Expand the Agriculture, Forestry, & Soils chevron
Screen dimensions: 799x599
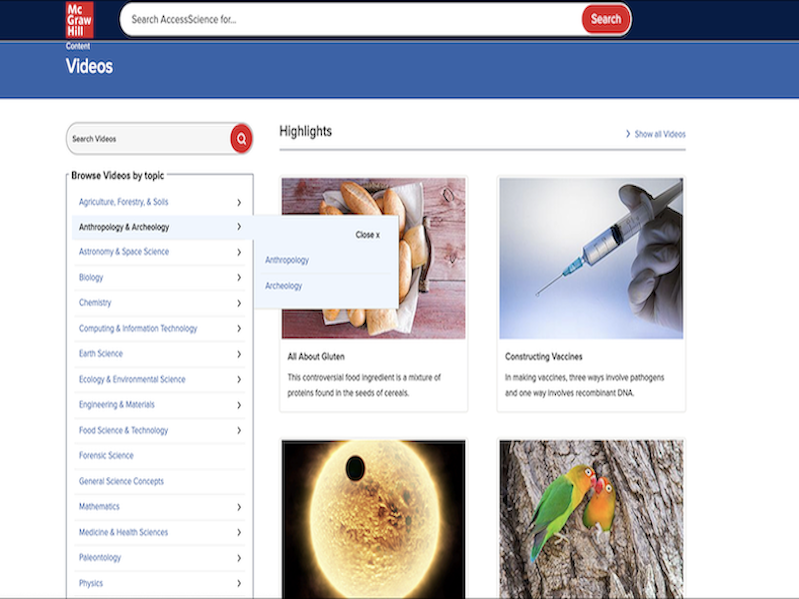[239, 202]
